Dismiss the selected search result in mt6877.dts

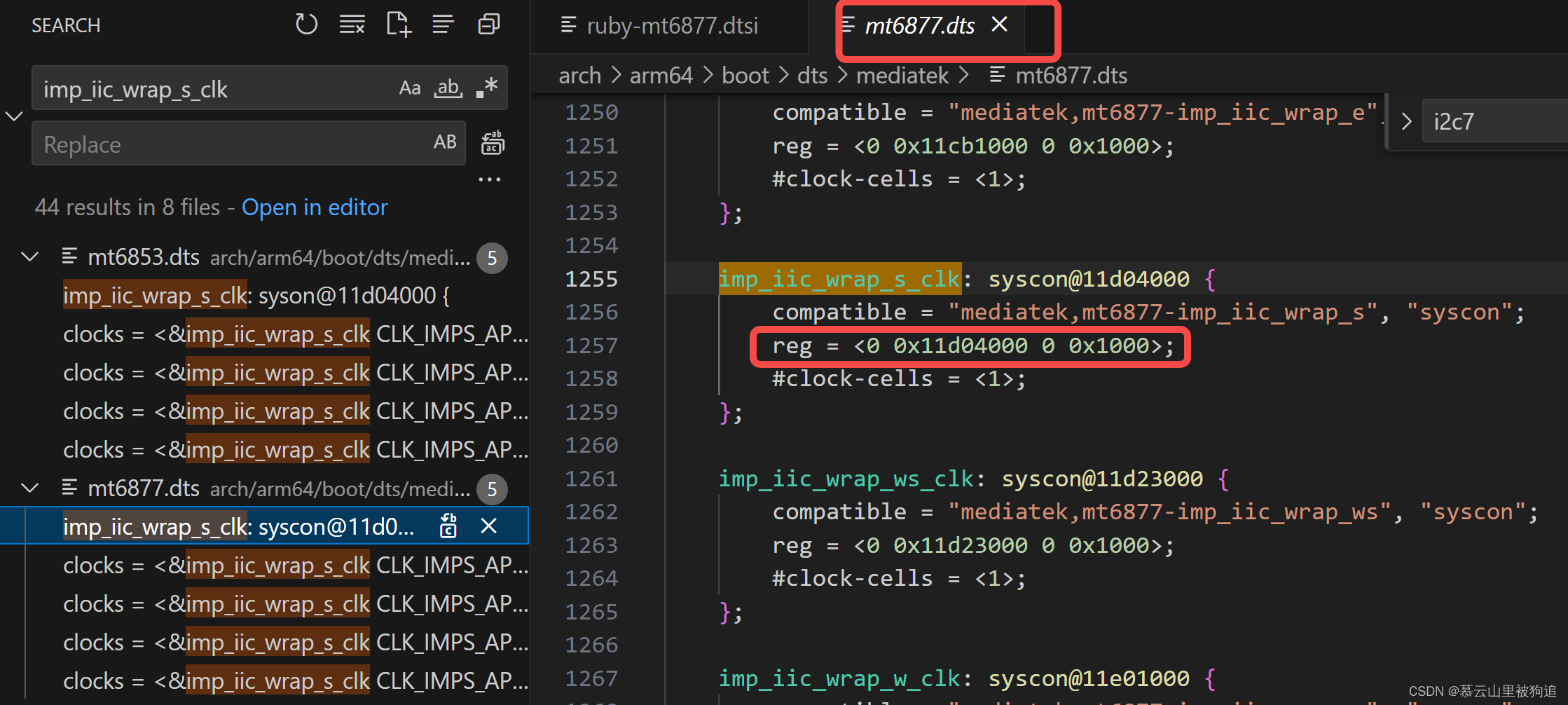(x=488, y=526)
